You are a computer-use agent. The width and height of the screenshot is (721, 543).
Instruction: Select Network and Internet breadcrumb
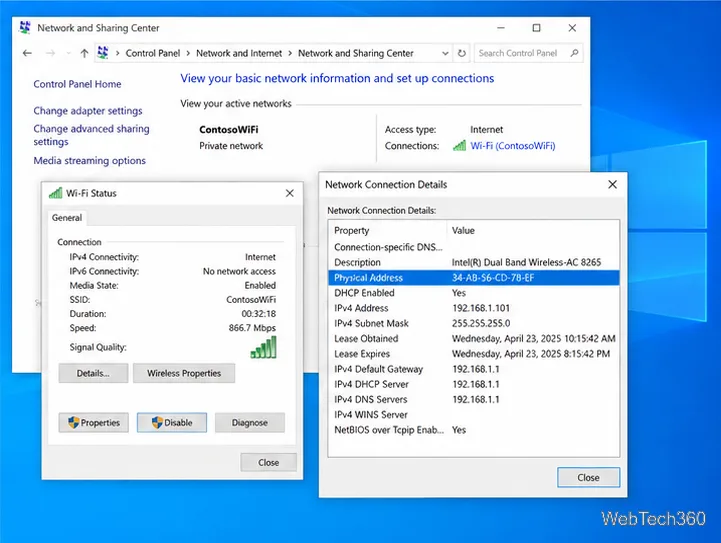[239, 53]
